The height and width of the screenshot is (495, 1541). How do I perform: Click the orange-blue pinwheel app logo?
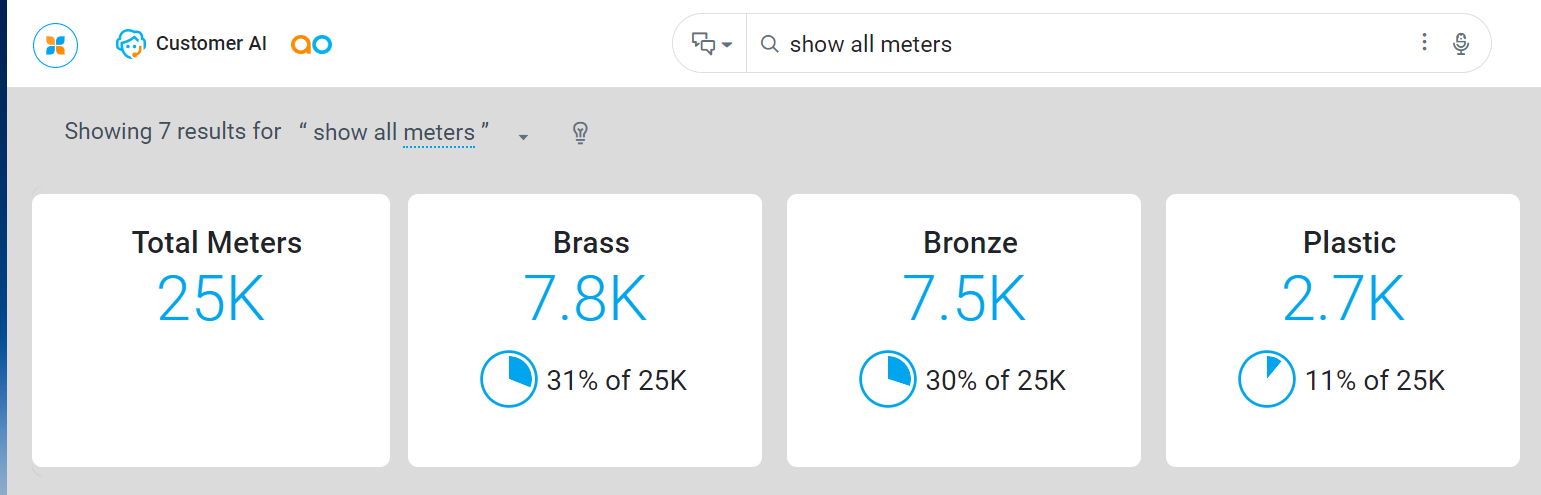coord(55,45)
